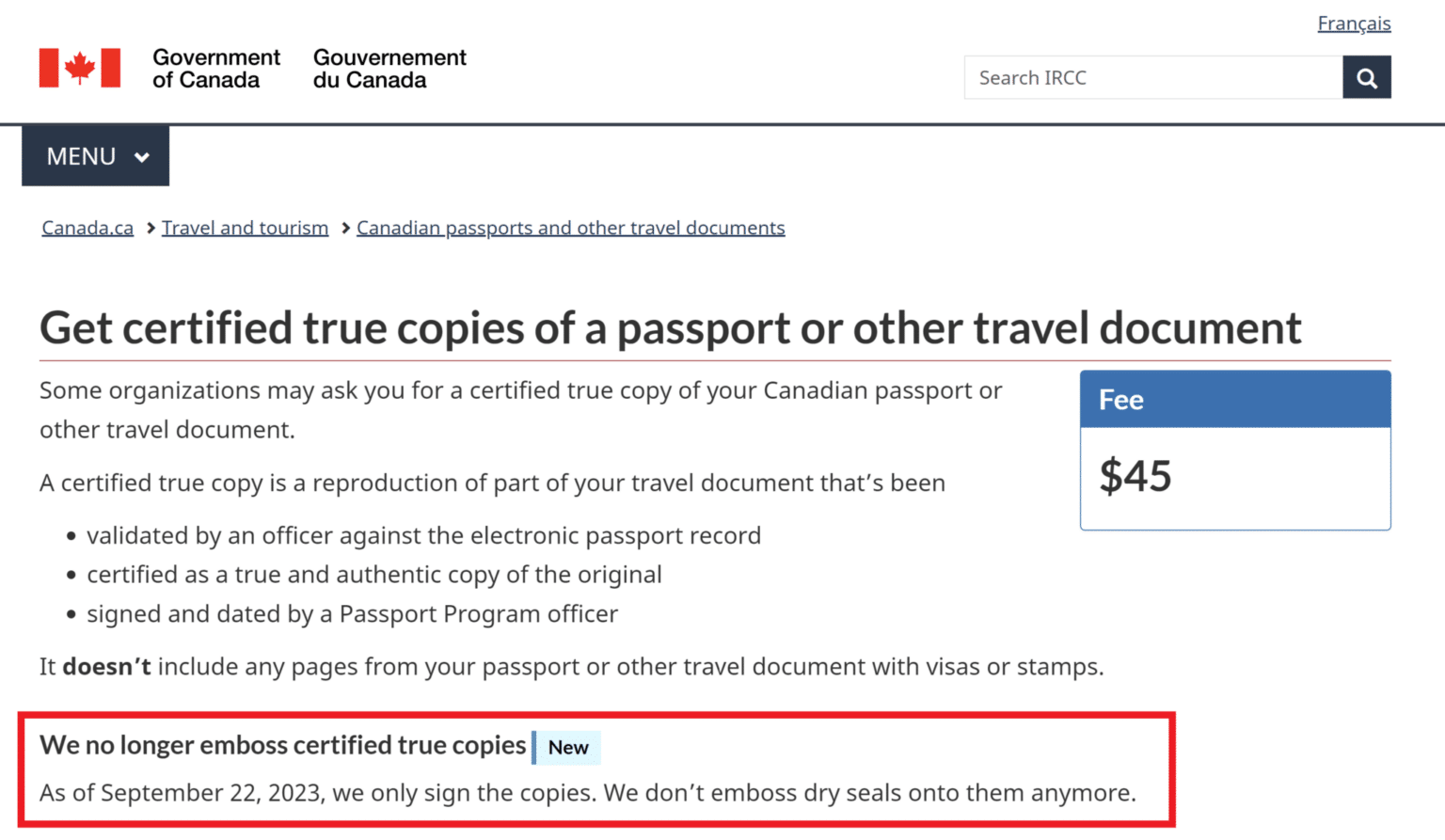Viewport: 1445px width, 840px height.
Task: Switch the page language to Français
Action: (x=1354, y=23)
